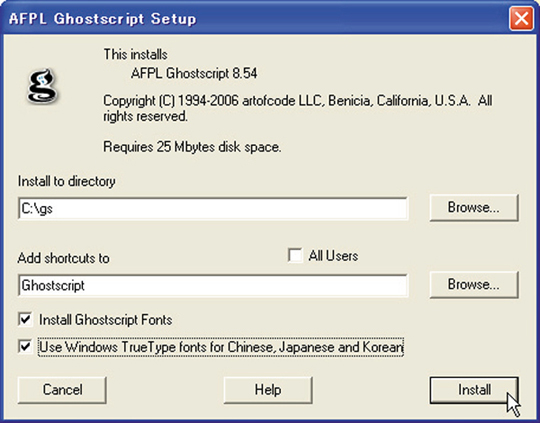Close the AFPL Ghostscript Setup window

click(x=521, y=19)
